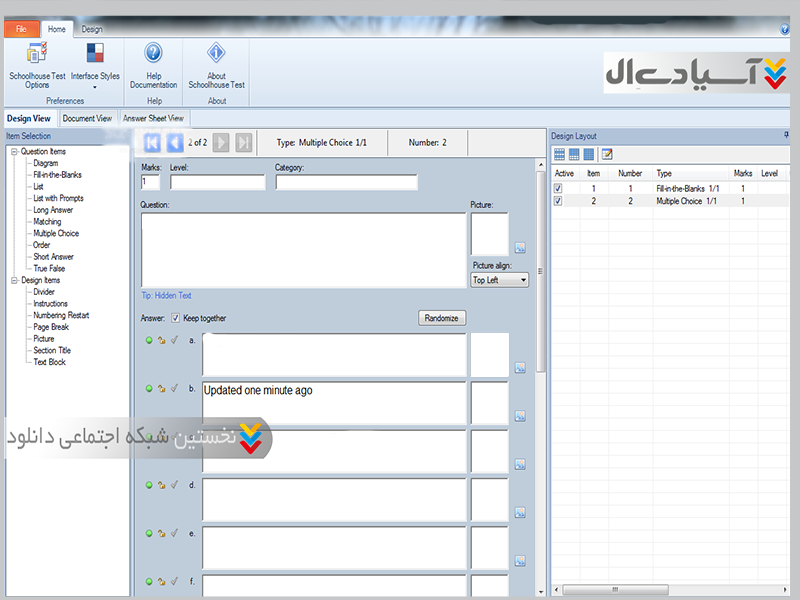Click the question picture browse icon
Image resolution: width=800 pixels, height=600 pixels.
pos(520,248)
